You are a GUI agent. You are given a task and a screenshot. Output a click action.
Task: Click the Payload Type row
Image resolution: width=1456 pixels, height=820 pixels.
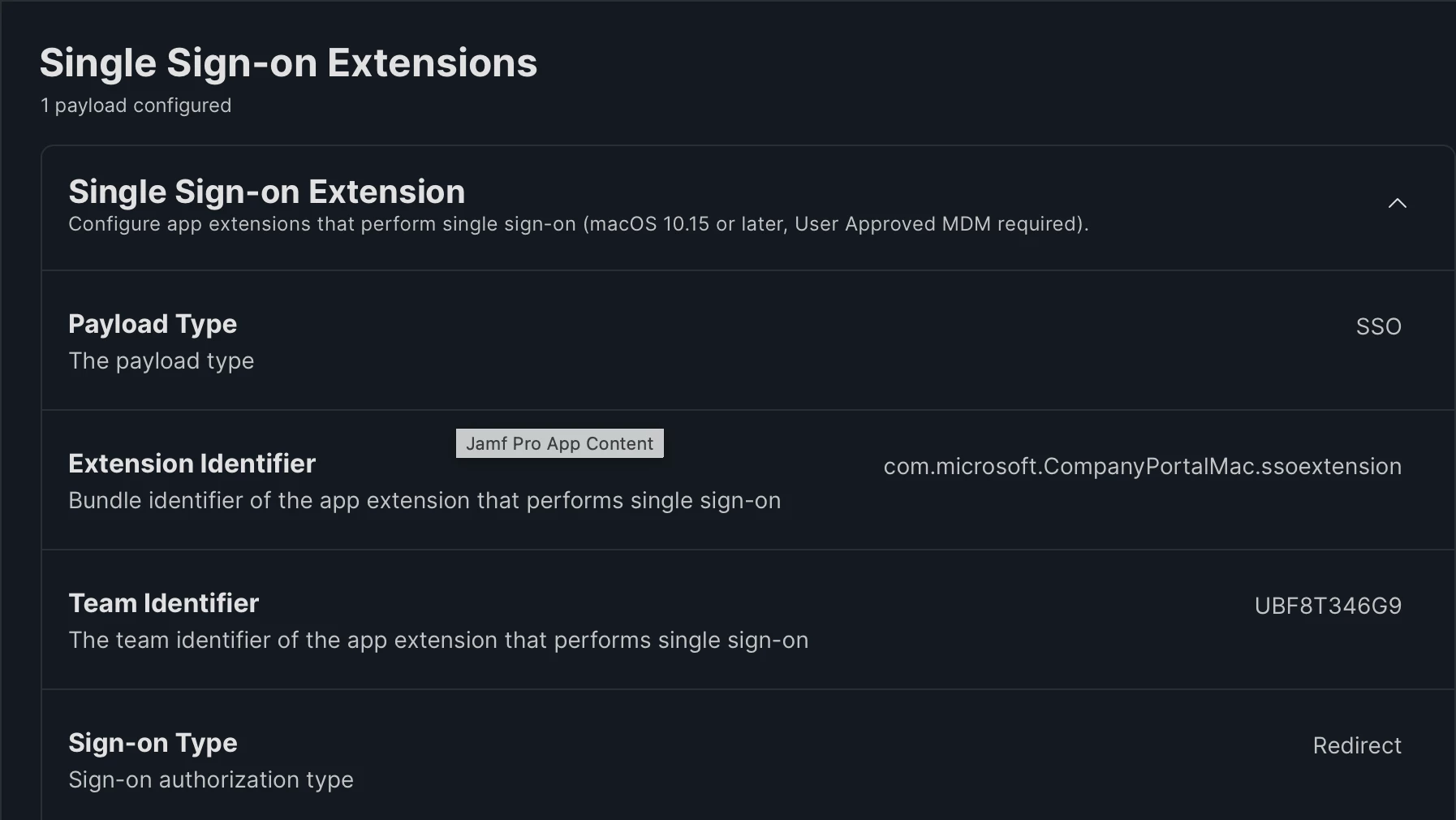point(747,340)
